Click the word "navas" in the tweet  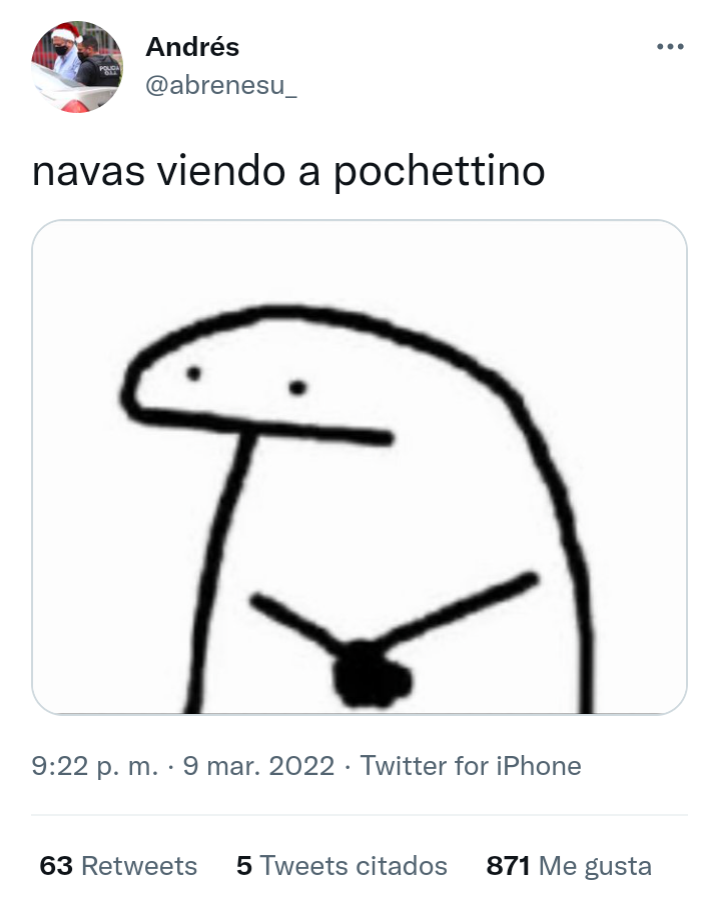click(89, 173)
